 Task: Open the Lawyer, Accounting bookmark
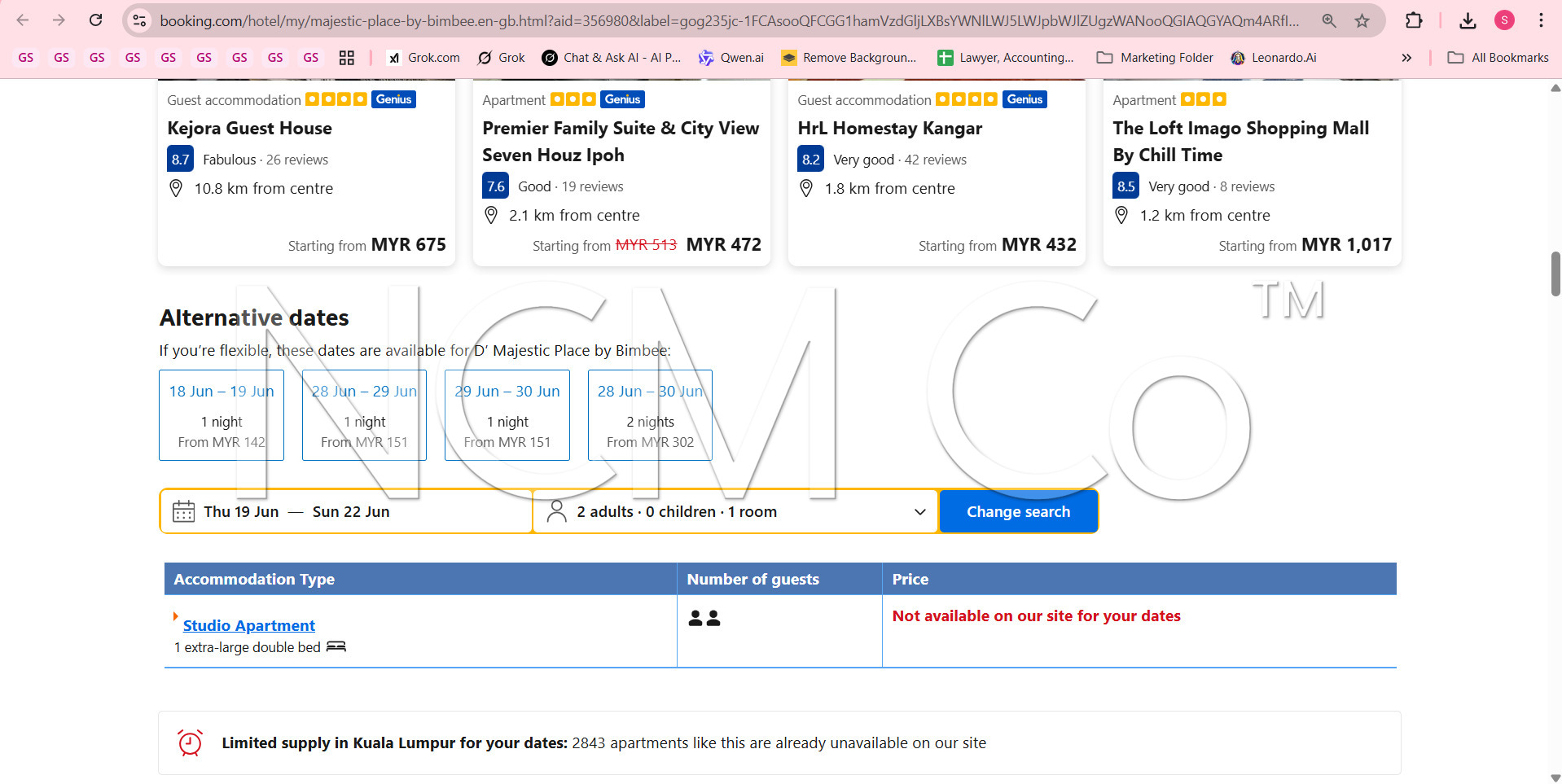1006,58
